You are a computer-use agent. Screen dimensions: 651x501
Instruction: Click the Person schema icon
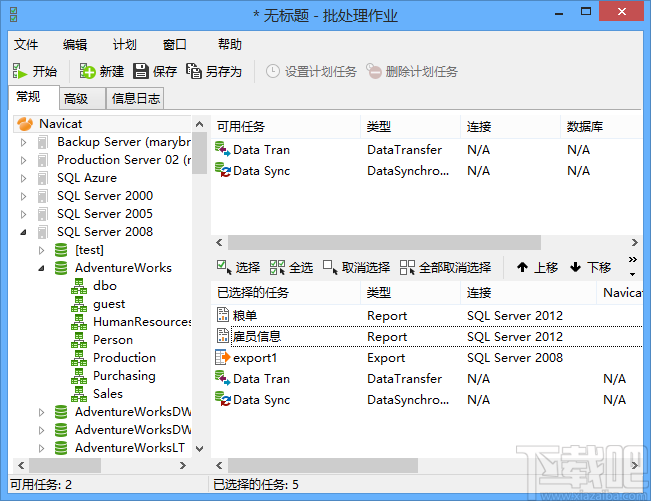coord(79,340)
